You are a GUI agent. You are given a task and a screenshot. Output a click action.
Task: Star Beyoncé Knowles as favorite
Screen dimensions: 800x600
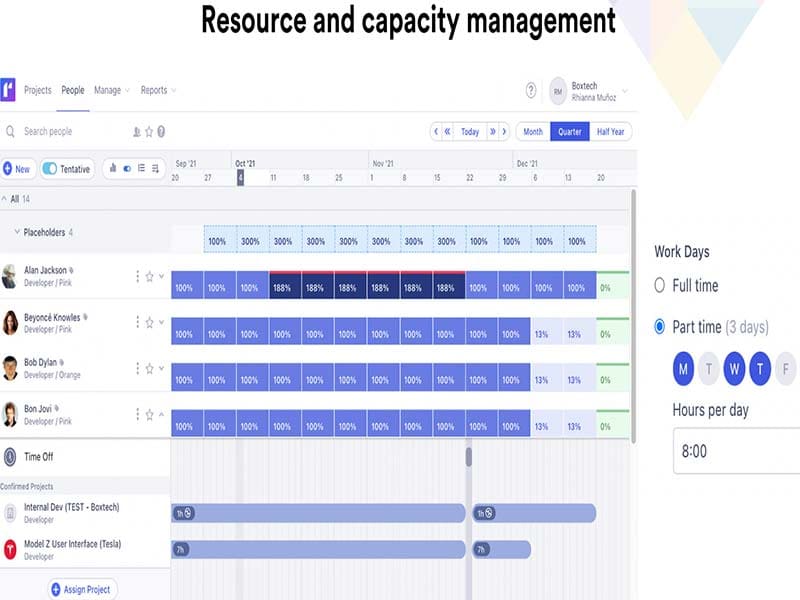click(149, 322)
